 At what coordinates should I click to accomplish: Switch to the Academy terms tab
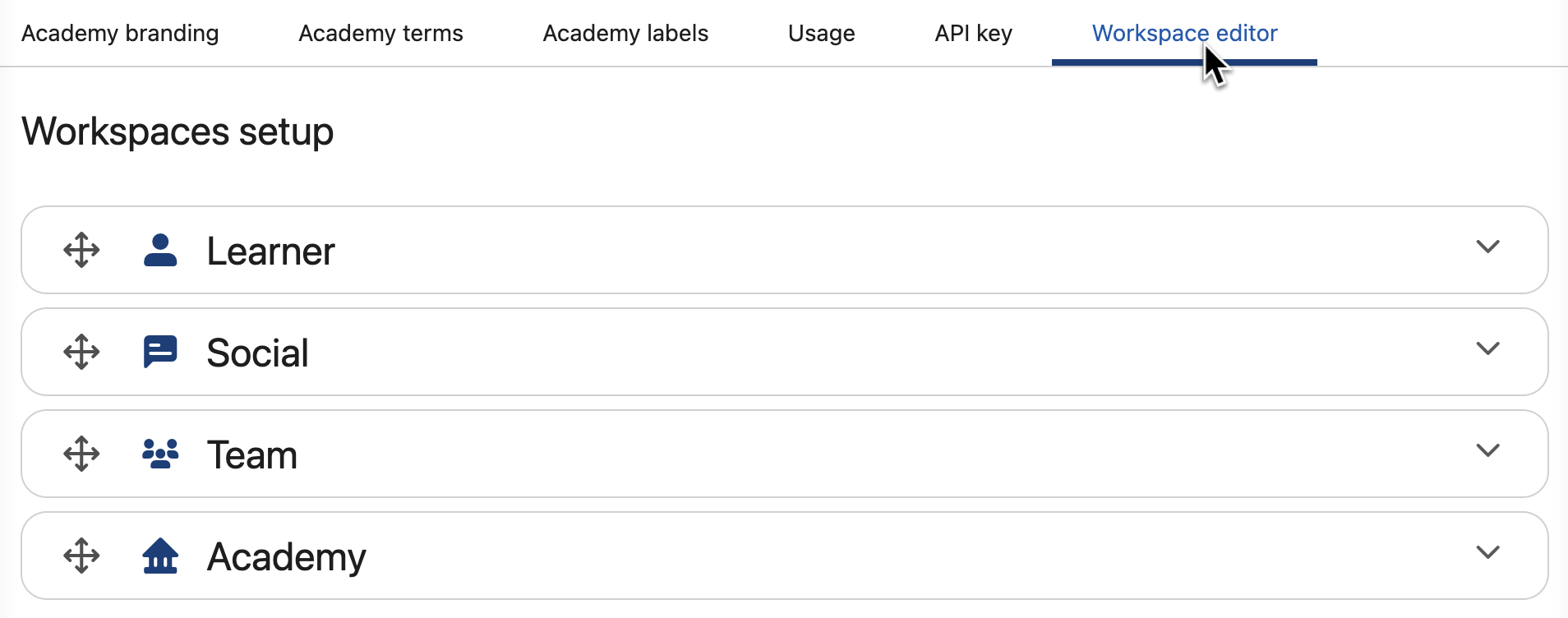[x=380, y=33]
